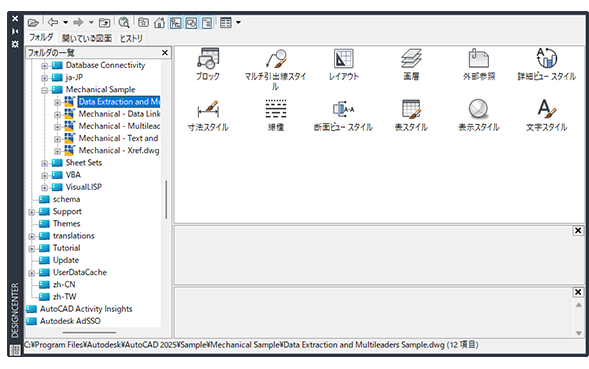Open the 寸法スタイル dimension styles icon

pyautogui.click(x=208, y=115)
